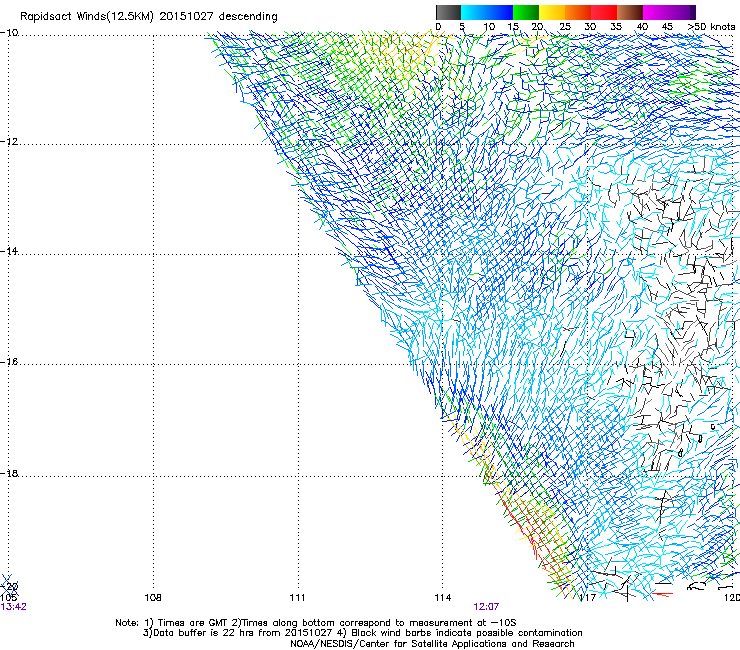Click the yellow 20-25 knots legend swatch

pyautogui.click(x=552, y=12)
